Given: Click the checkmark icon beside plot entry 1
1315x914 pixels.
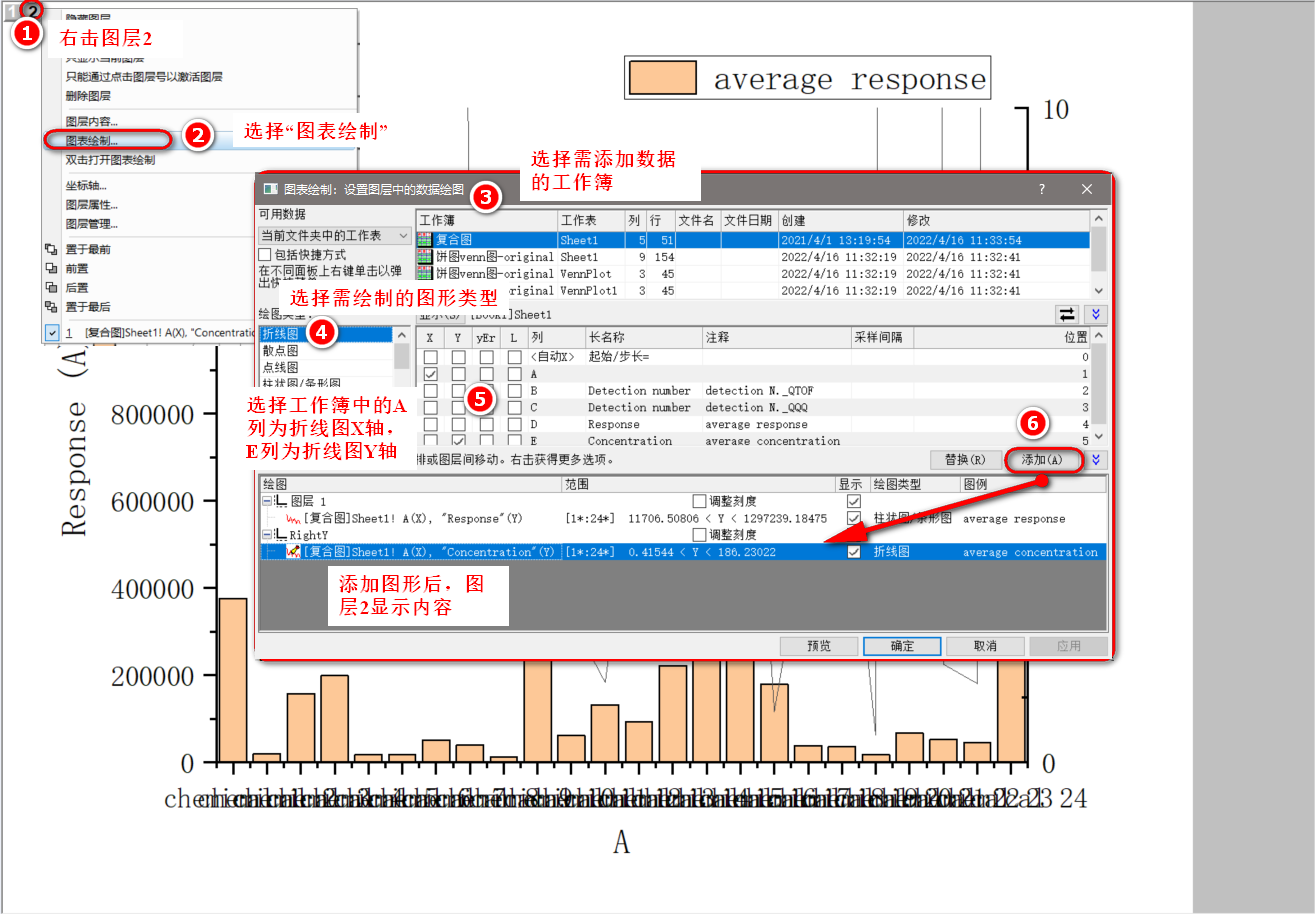Looking at the screenshot, I should pyautogui.click(x=51, y=332).
